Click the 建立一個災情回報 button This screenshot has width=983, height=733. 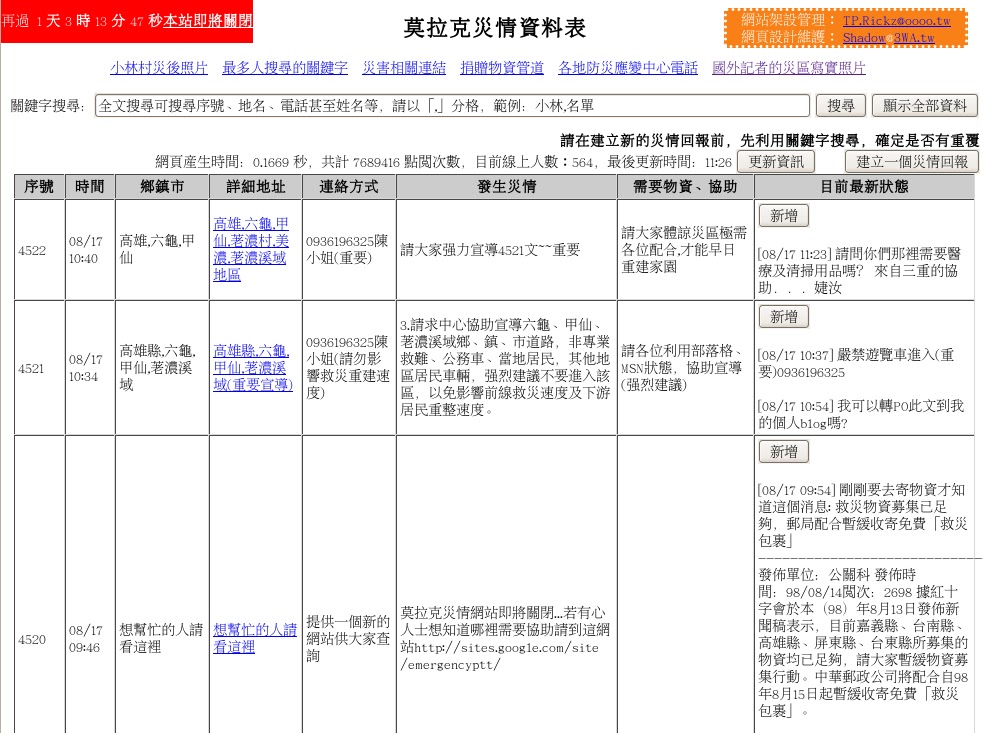(x=912, y=162)
